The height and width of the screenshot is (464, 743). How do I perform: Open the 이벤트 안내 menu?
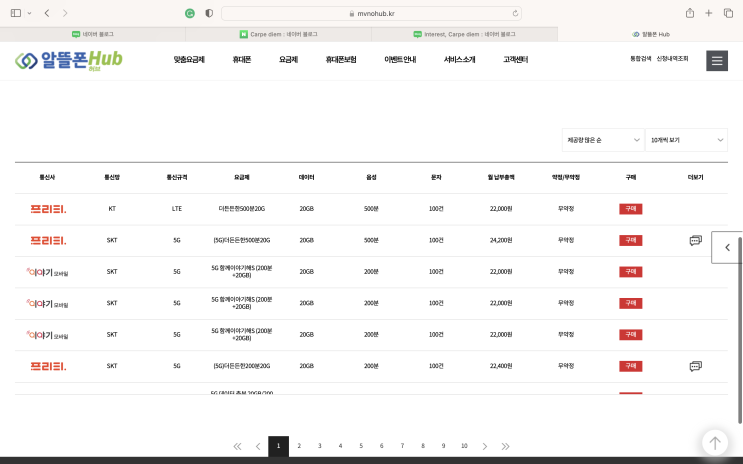tap(400, 59)
